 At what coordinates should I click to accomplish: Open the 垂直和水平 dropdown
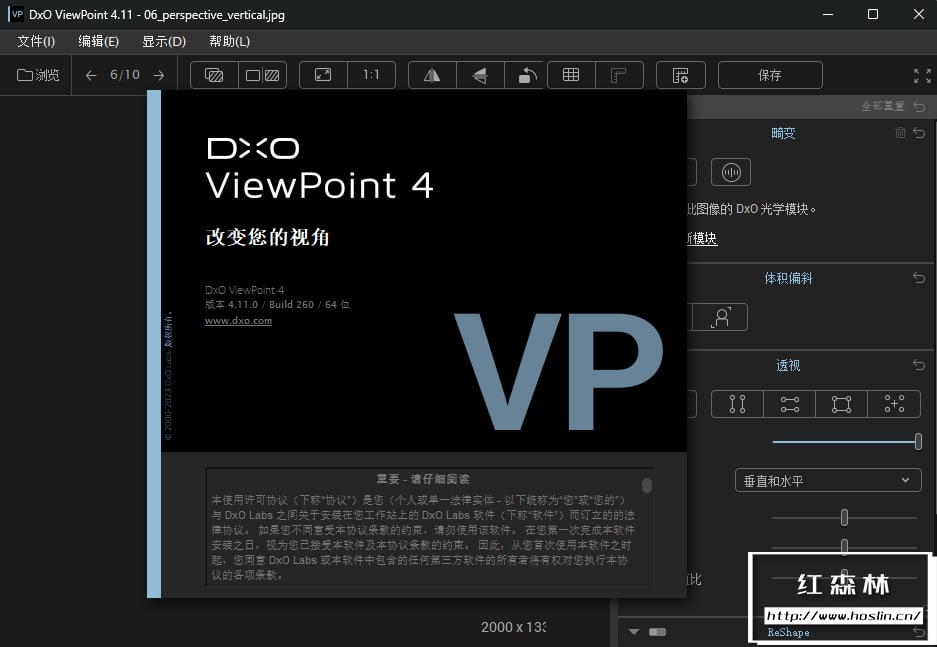828,481
